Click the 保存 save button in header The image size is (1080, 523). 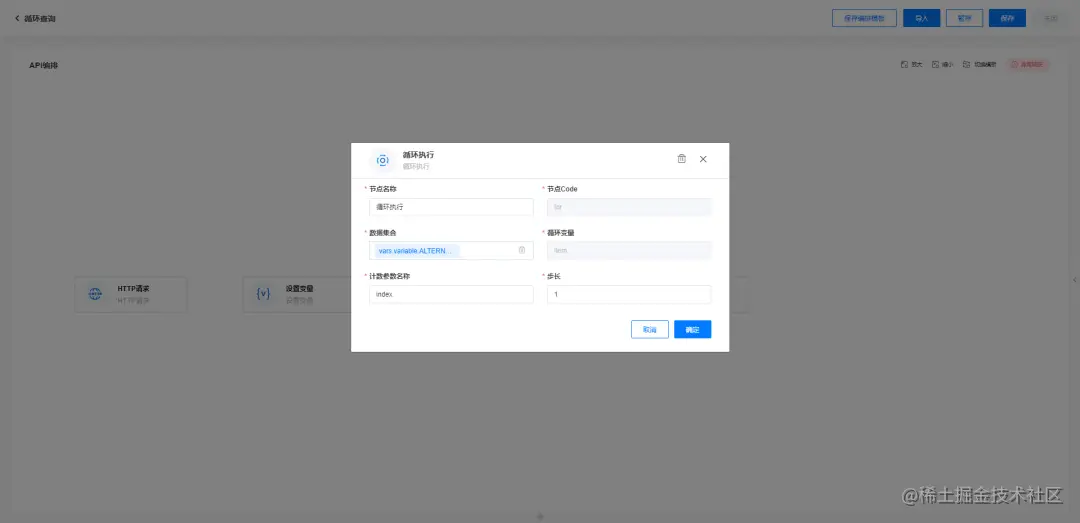coord(1007,19)
